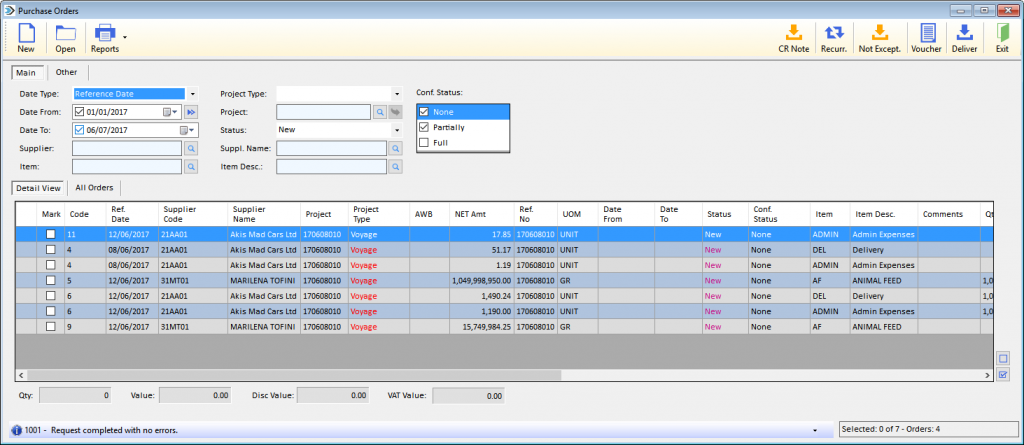Toggle the None conf. status checkbox
Viewport: 1024px width, 445px height.
pyautogui.click(x=424, y=112)
